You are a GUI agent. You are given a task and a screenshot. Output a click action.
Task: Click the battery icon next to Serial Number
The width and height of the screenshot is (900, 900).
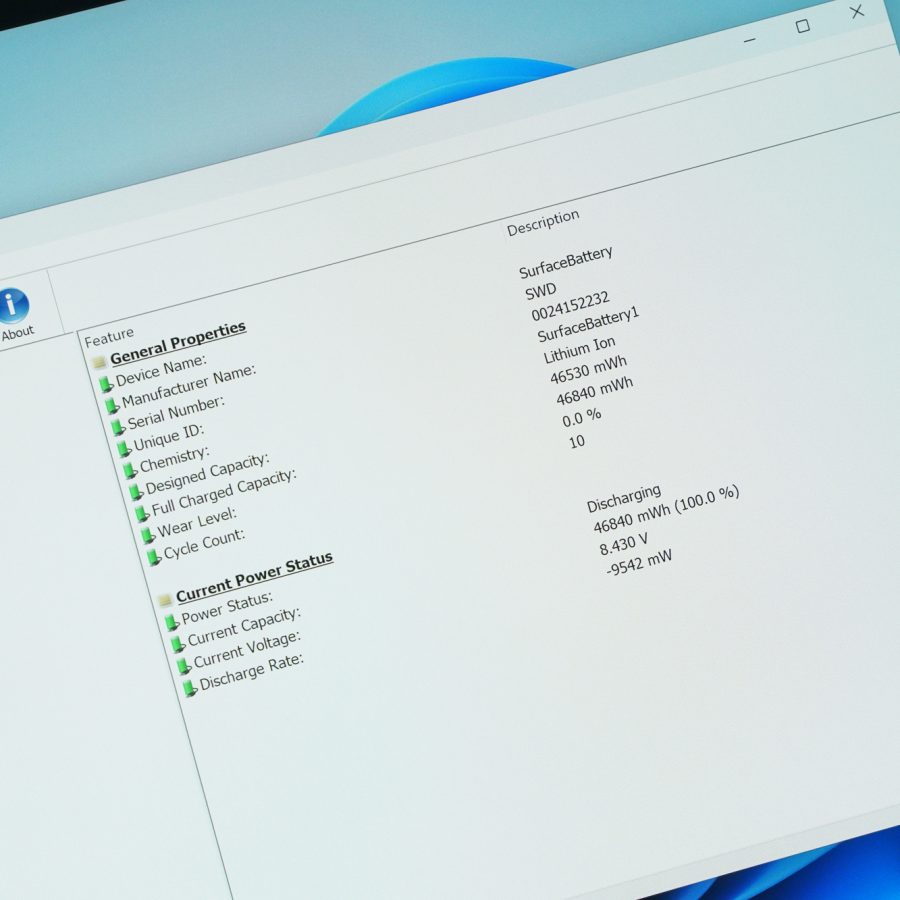click(117, 426)
